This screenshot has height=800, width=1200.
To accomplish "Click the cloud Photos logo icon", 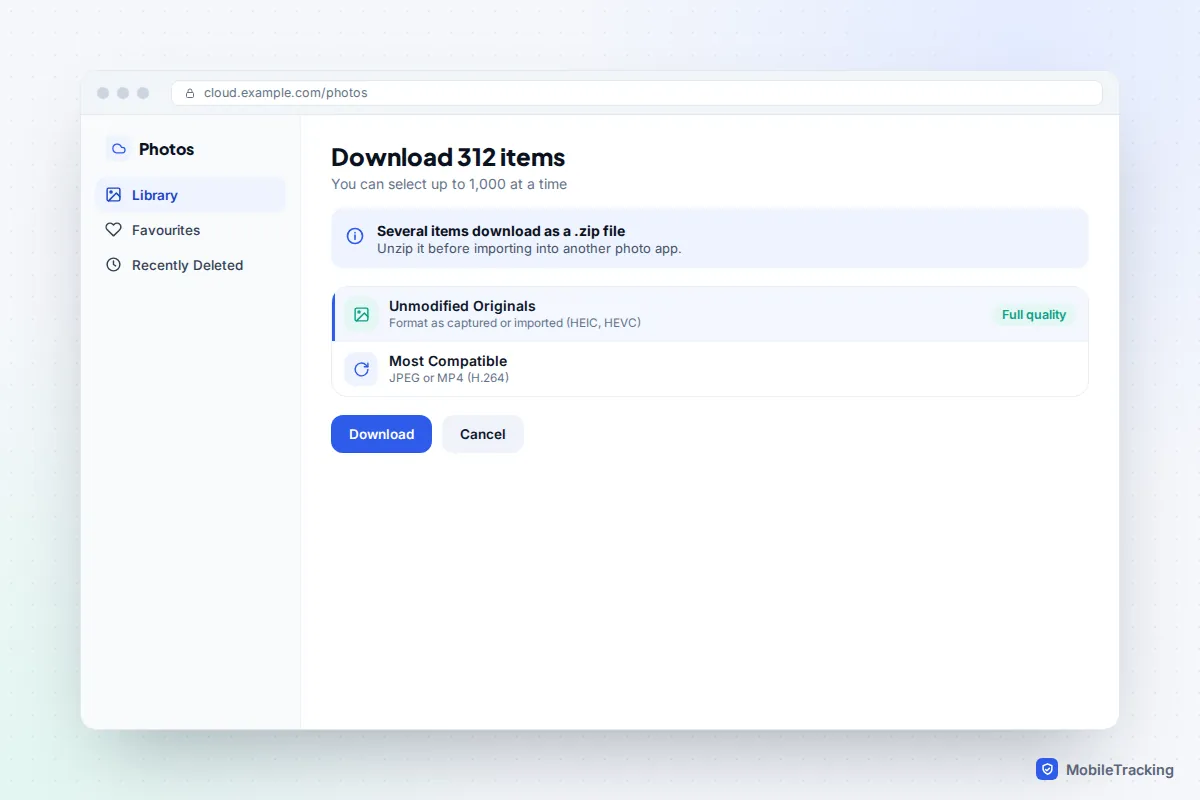I will [x=119, y=149].
